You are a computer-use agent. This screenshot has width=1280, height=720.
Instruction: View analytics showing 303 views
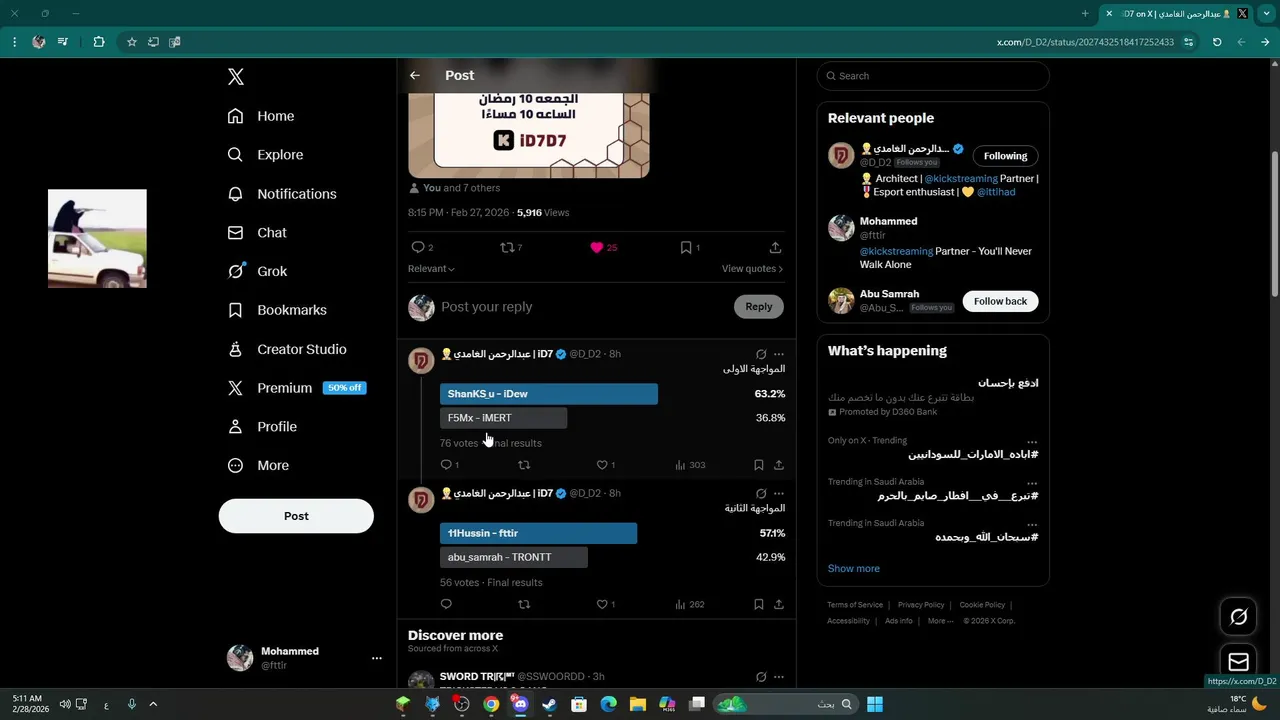[x=690, y=465]
